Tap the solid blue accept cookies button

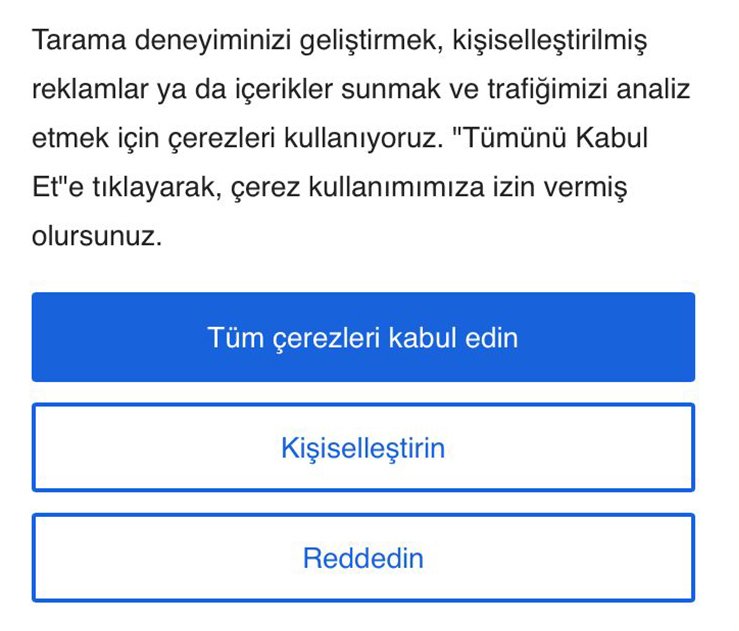363,337
